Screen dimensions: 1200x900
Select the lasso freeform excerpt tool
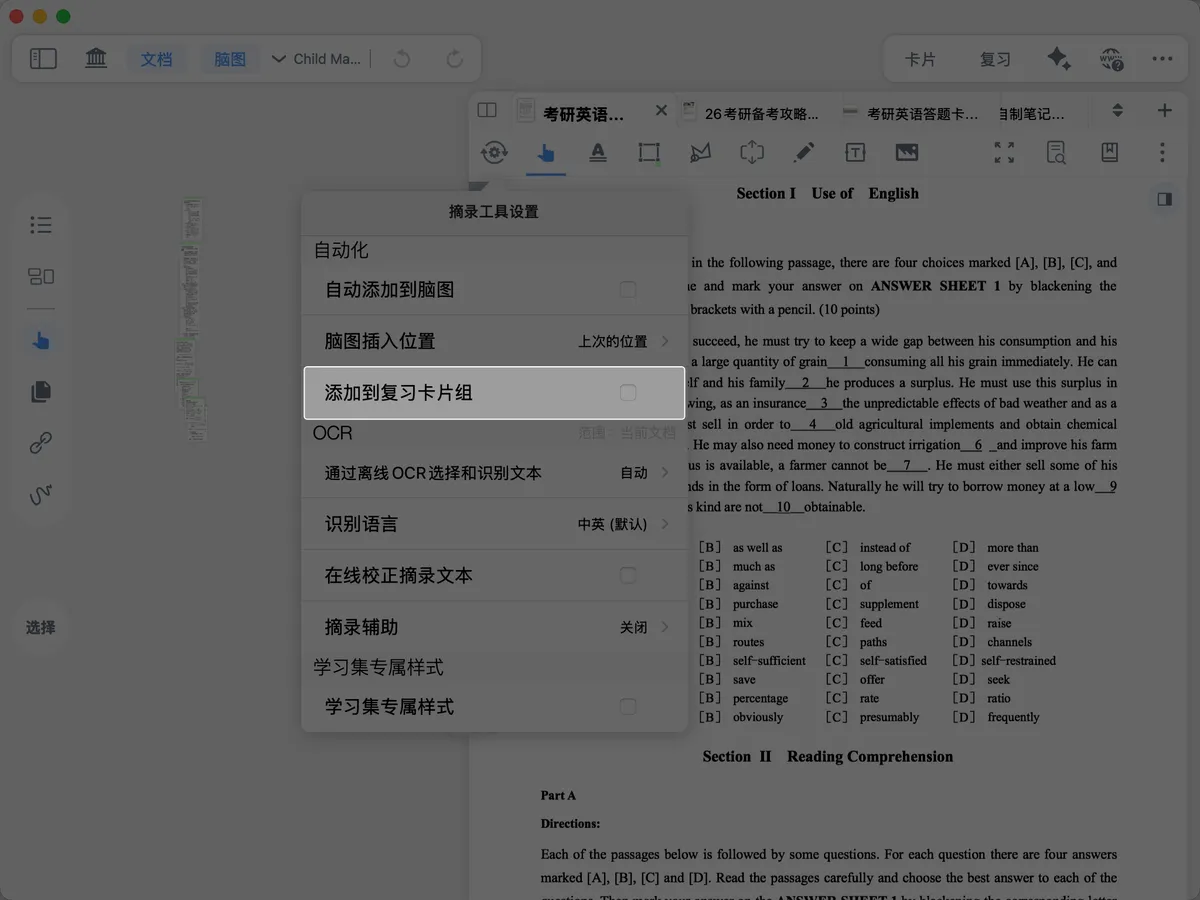pos(700,152)
